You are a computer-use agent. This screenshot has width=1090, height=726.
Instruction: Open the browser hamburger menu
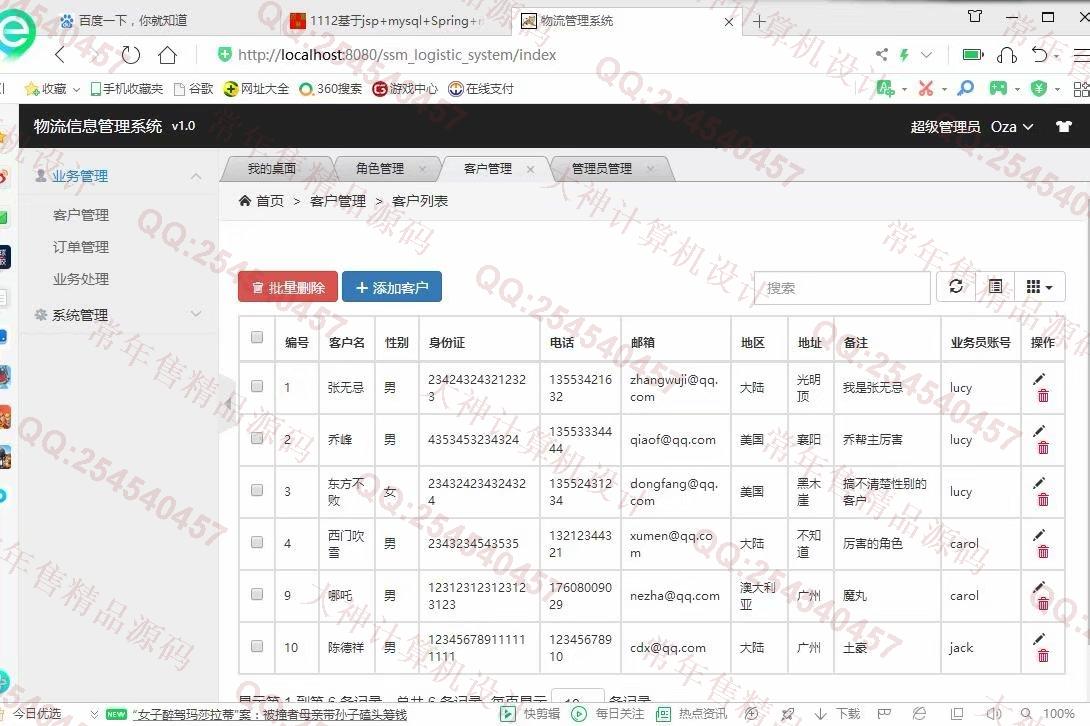[x=1082, y=54]
